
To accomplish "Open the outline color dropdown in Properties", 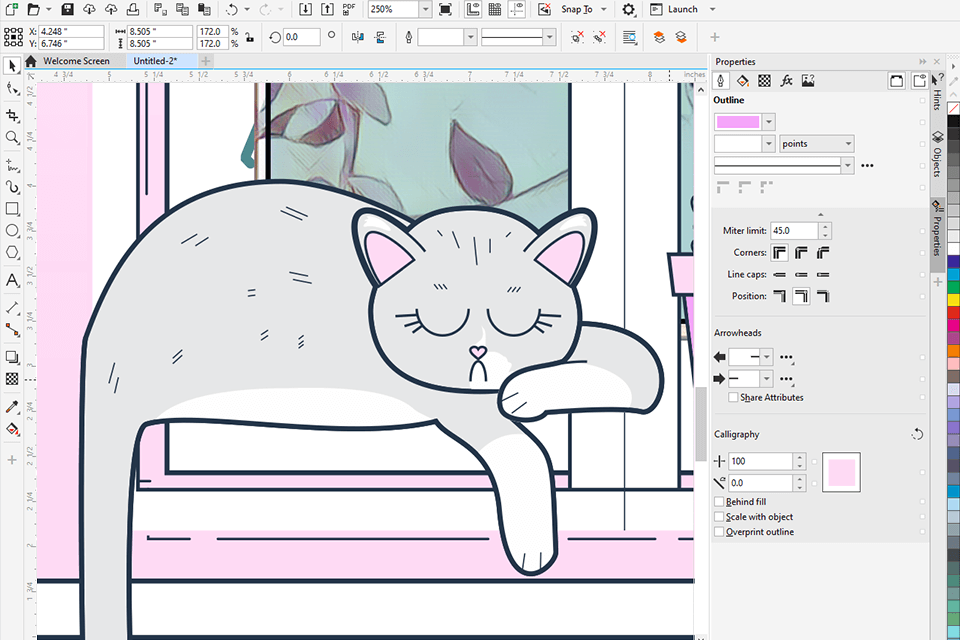I will click(769, 122).
